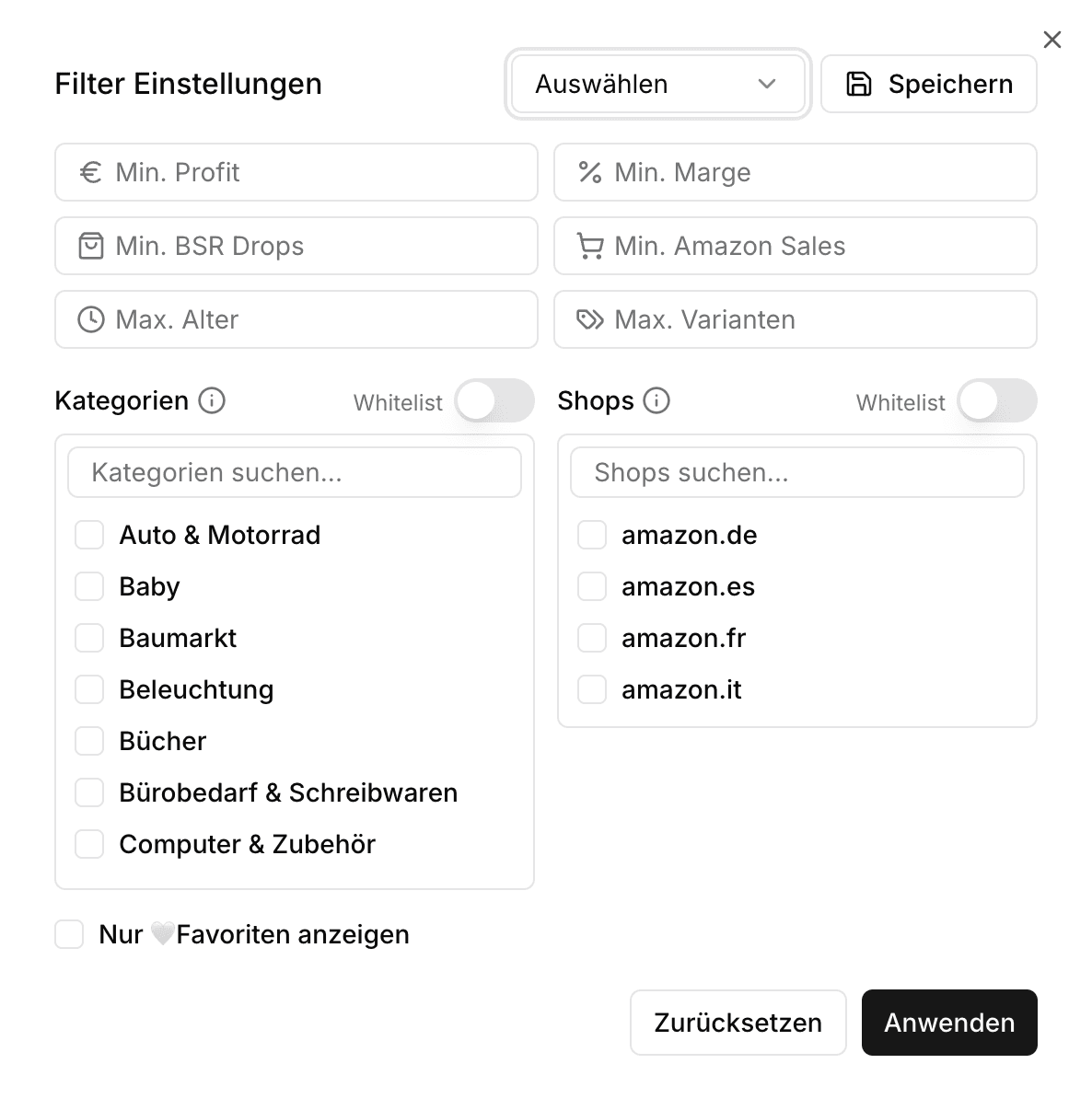1092x1110 pixels.
Task: Click the chevron arrow in the Auswählen selector
Action: [x=767, y=84]
